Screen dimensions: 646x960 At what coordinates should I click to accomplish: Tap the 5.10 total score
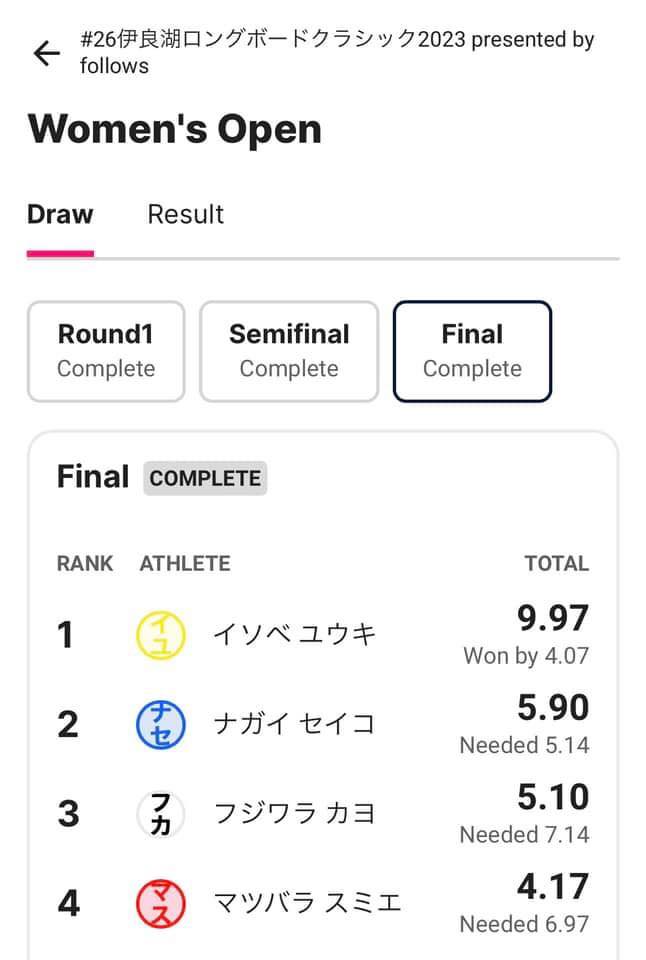(553, 797)
